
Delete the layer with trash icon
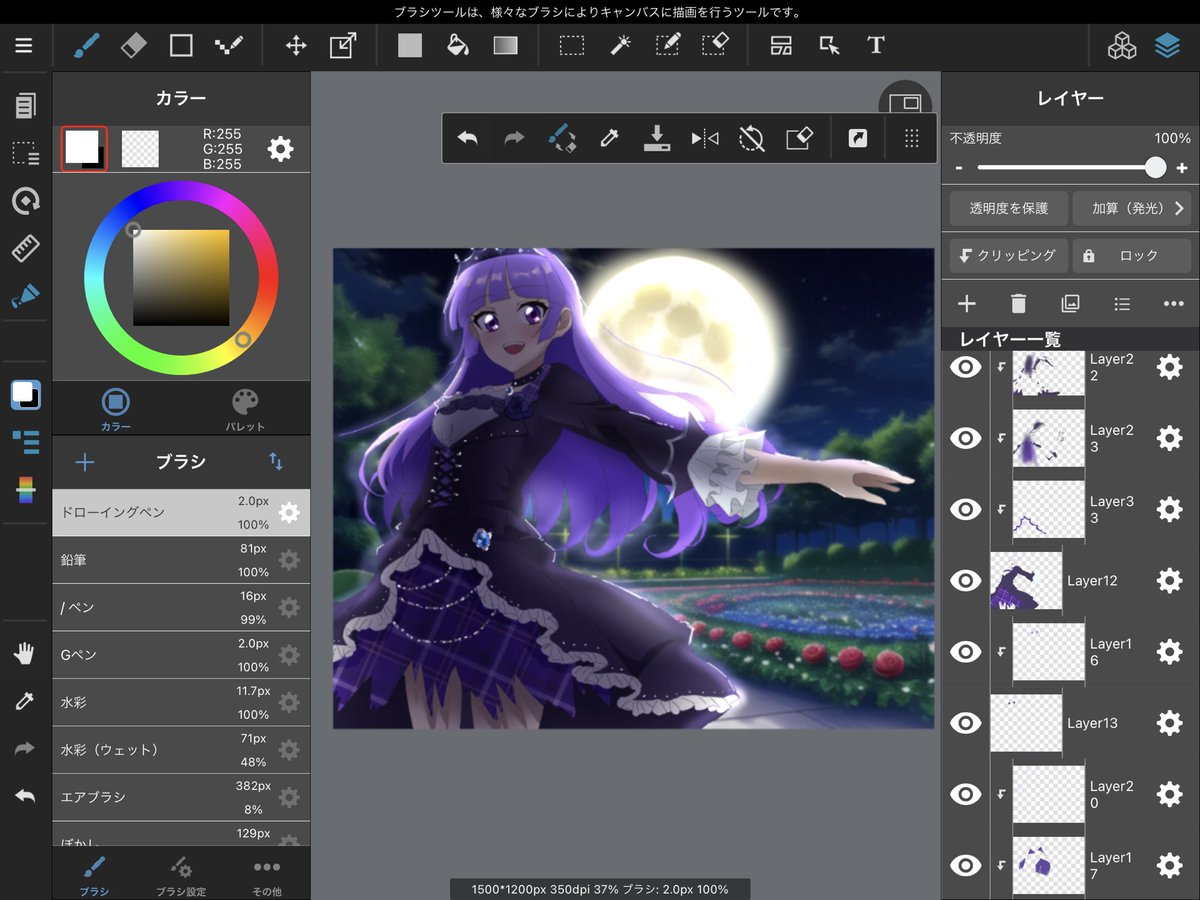(1018, 303)
